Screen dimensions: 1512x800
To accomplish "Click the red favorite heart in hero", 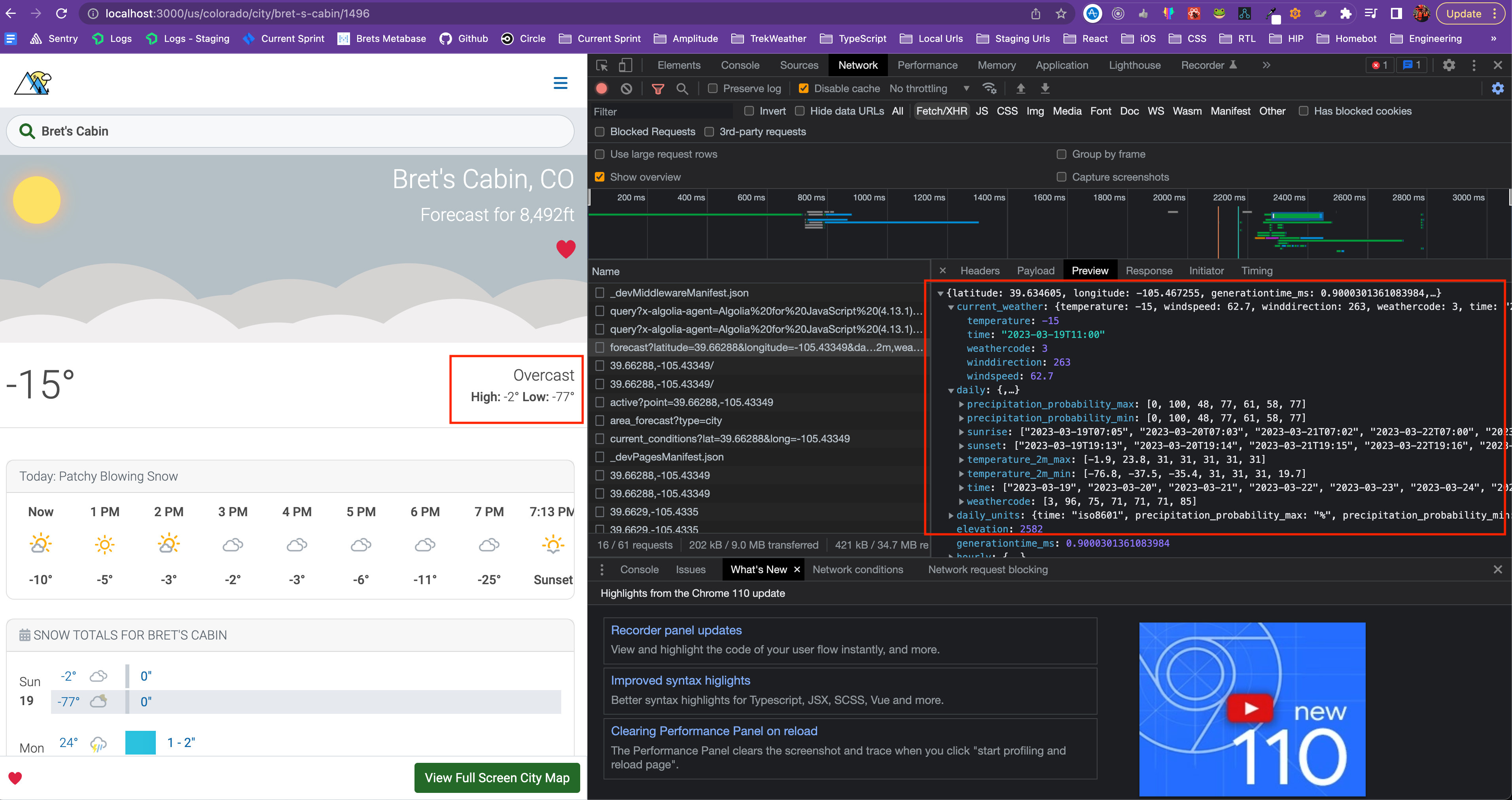I will 565,249.
